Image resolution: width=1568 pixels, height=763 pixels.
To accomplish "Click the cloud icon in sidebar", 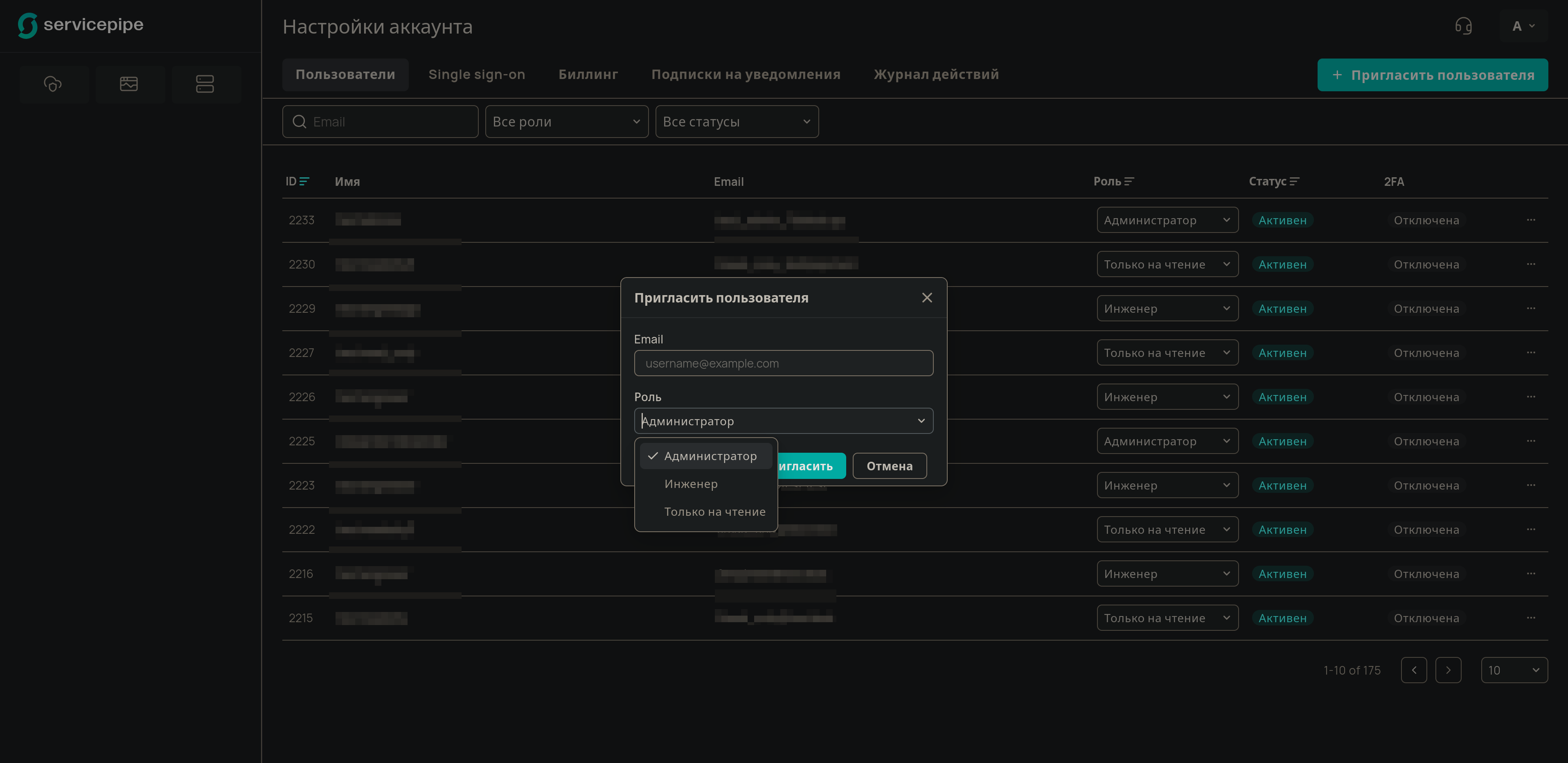I will point(53,84).
